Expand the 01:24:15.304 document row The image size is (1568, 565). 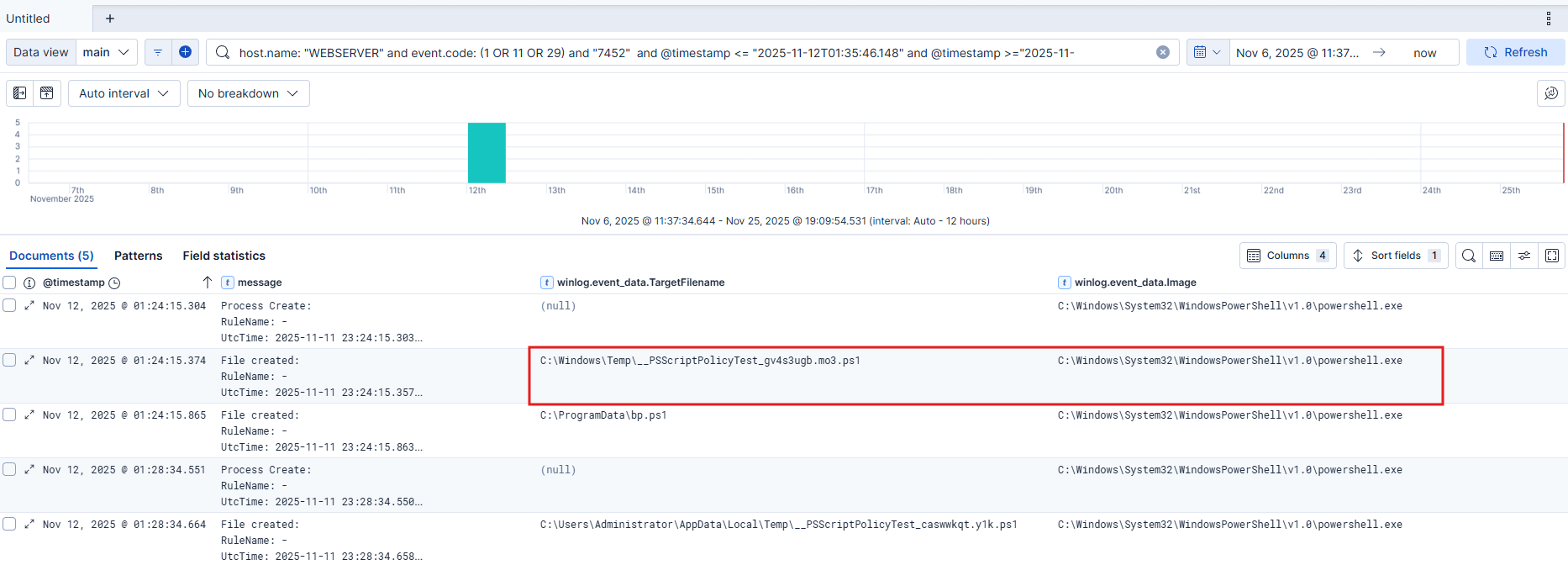click(x=29, y=306)
